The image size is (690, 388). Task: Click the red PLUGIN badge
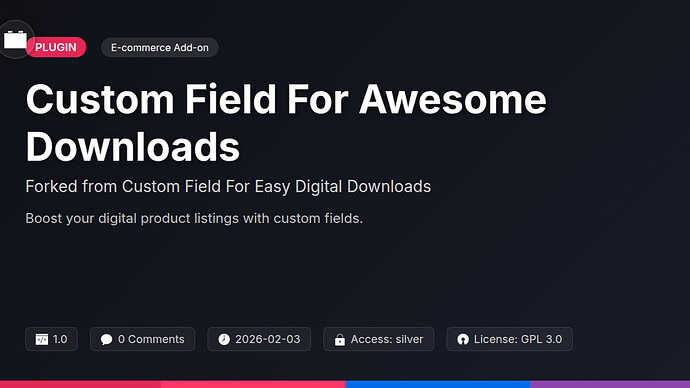point(56,47)
